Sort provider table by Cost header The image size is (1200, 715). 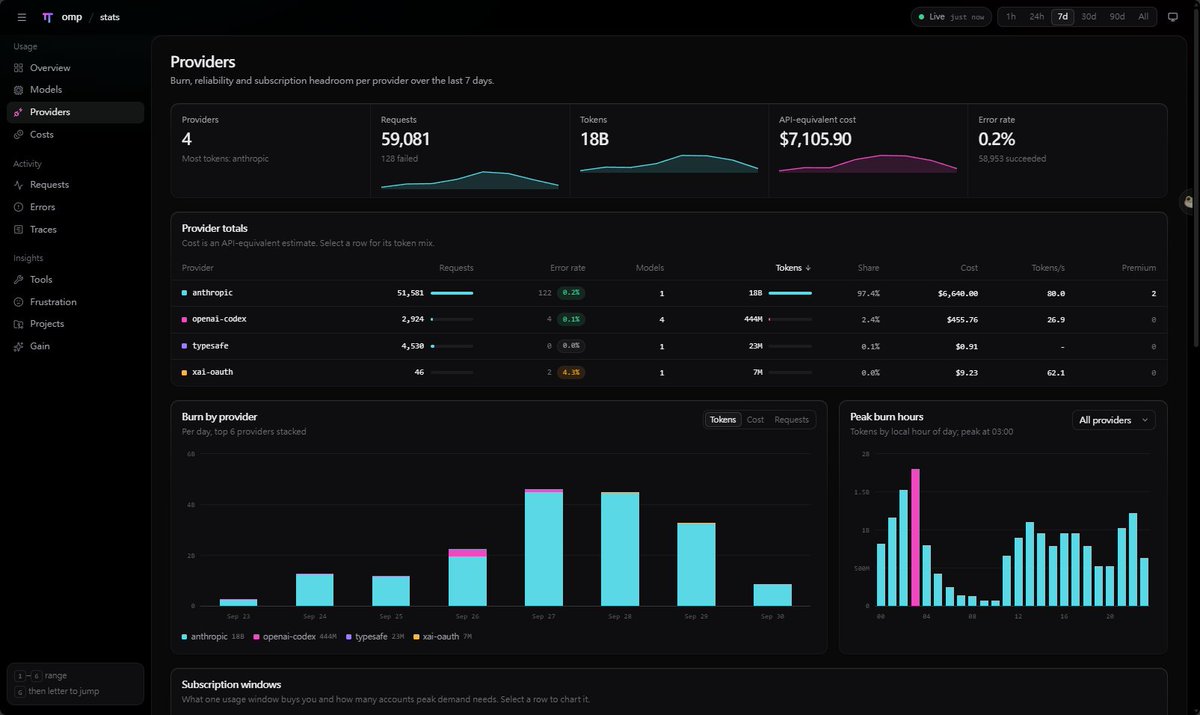pyautogui.click(x=968, y=268)
